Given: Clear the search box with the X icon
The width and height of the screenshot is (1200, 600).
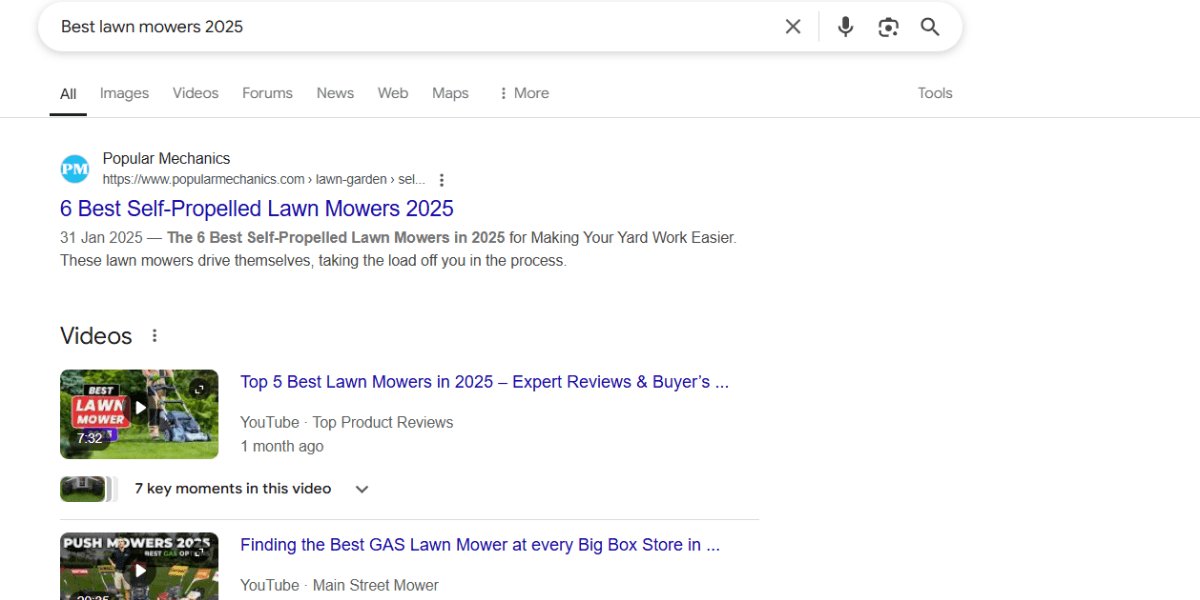Looking at the screenshot, I should 793,27.
